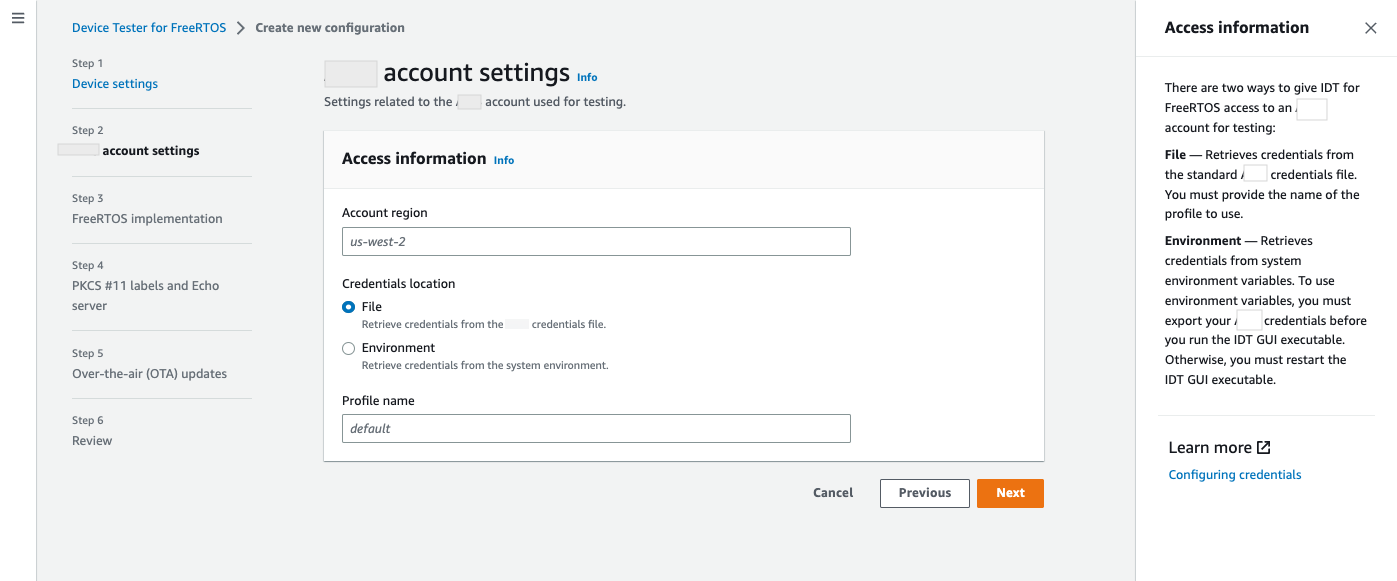Open Device Tester for FreeRTOS breadcrumb

pos(150,28)
